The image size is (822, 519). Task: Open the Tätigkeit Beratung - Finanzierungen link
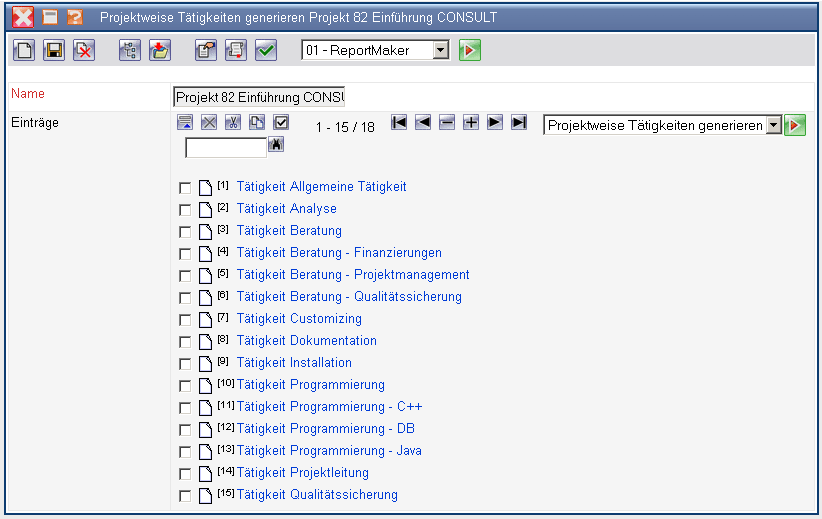tap(339, 253)
